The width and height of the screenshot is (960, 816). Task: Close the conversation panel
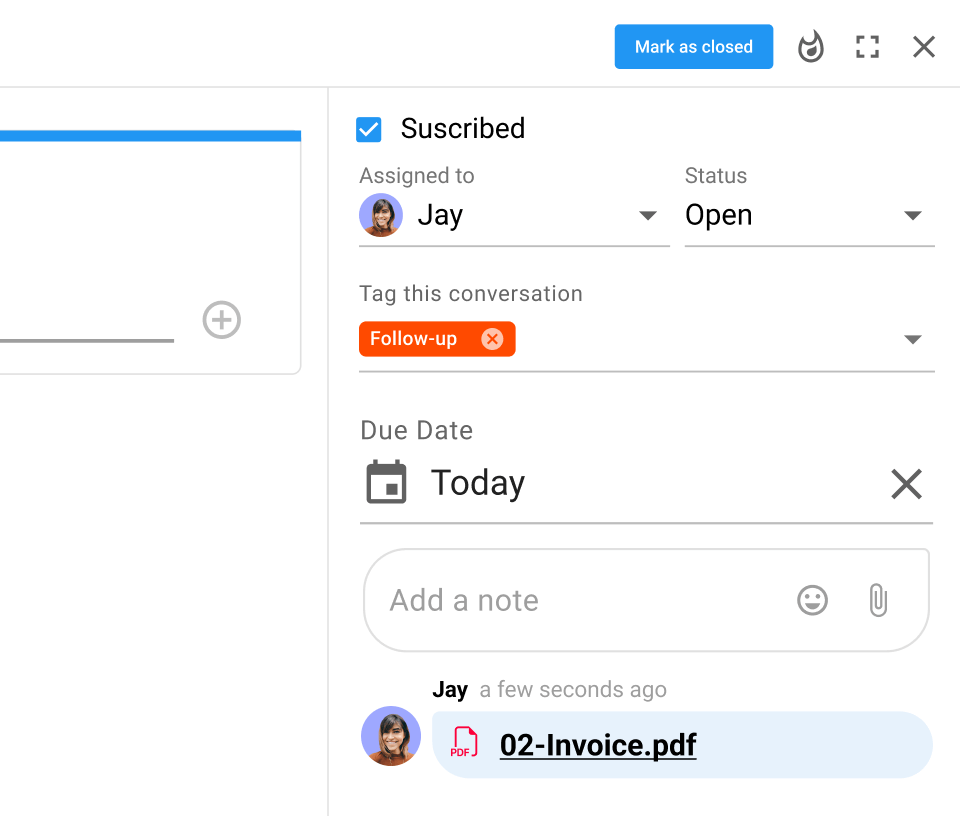pyautogui.click(x=924, y=47)
